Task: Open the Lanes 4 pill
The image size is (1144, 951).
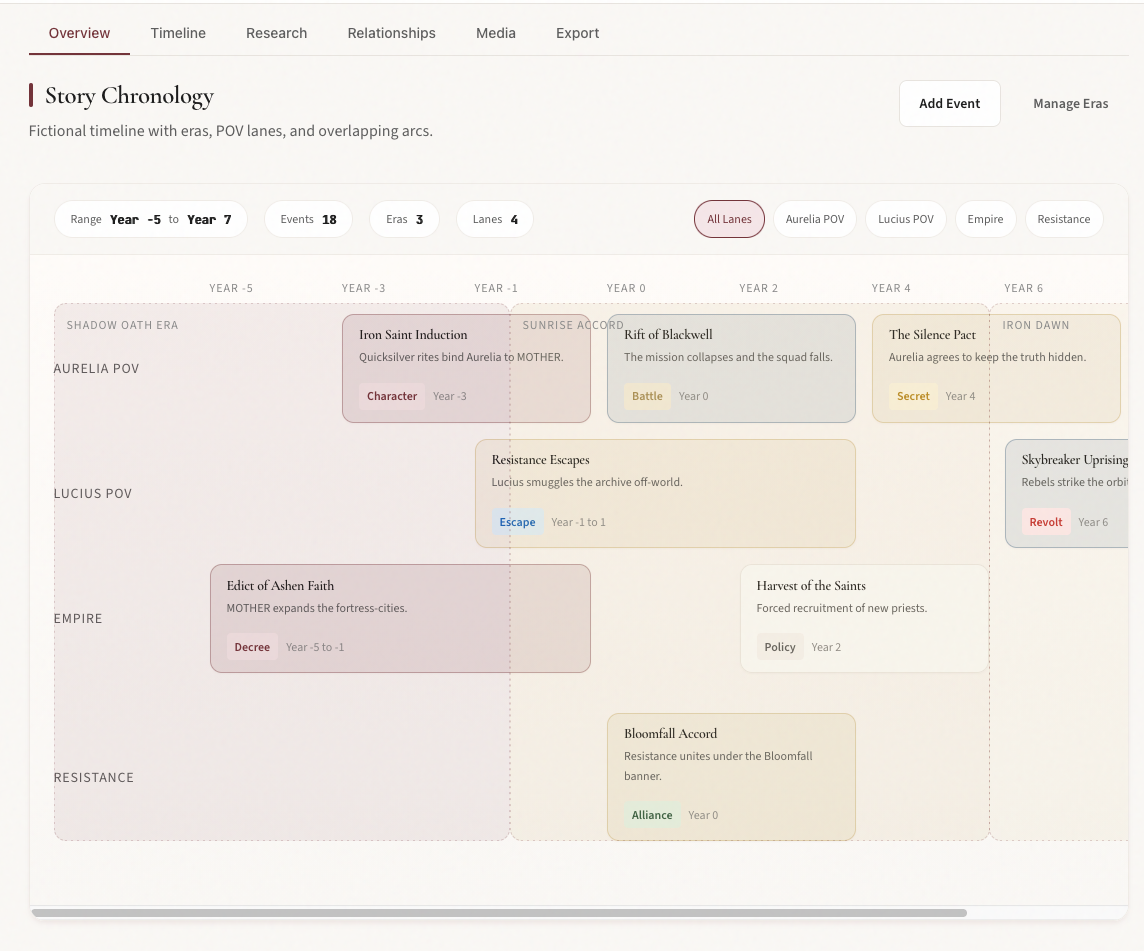Action: coord(494,218)
